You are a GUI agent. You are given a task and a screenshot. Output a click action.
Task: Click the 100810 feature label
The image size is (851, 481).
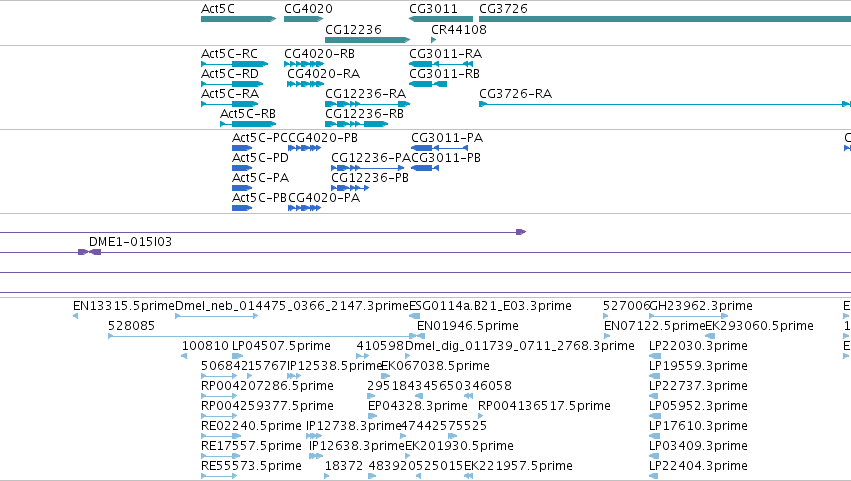[x=205, y=346]
